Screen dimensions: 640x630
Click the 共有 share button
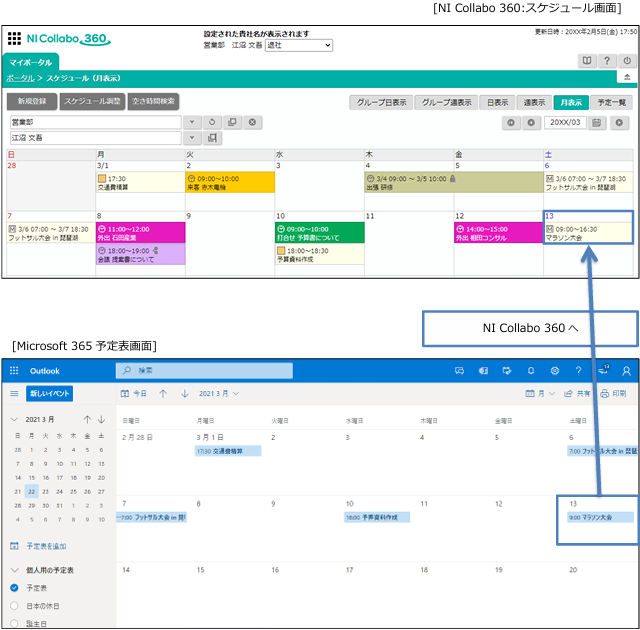coord(577,393)
